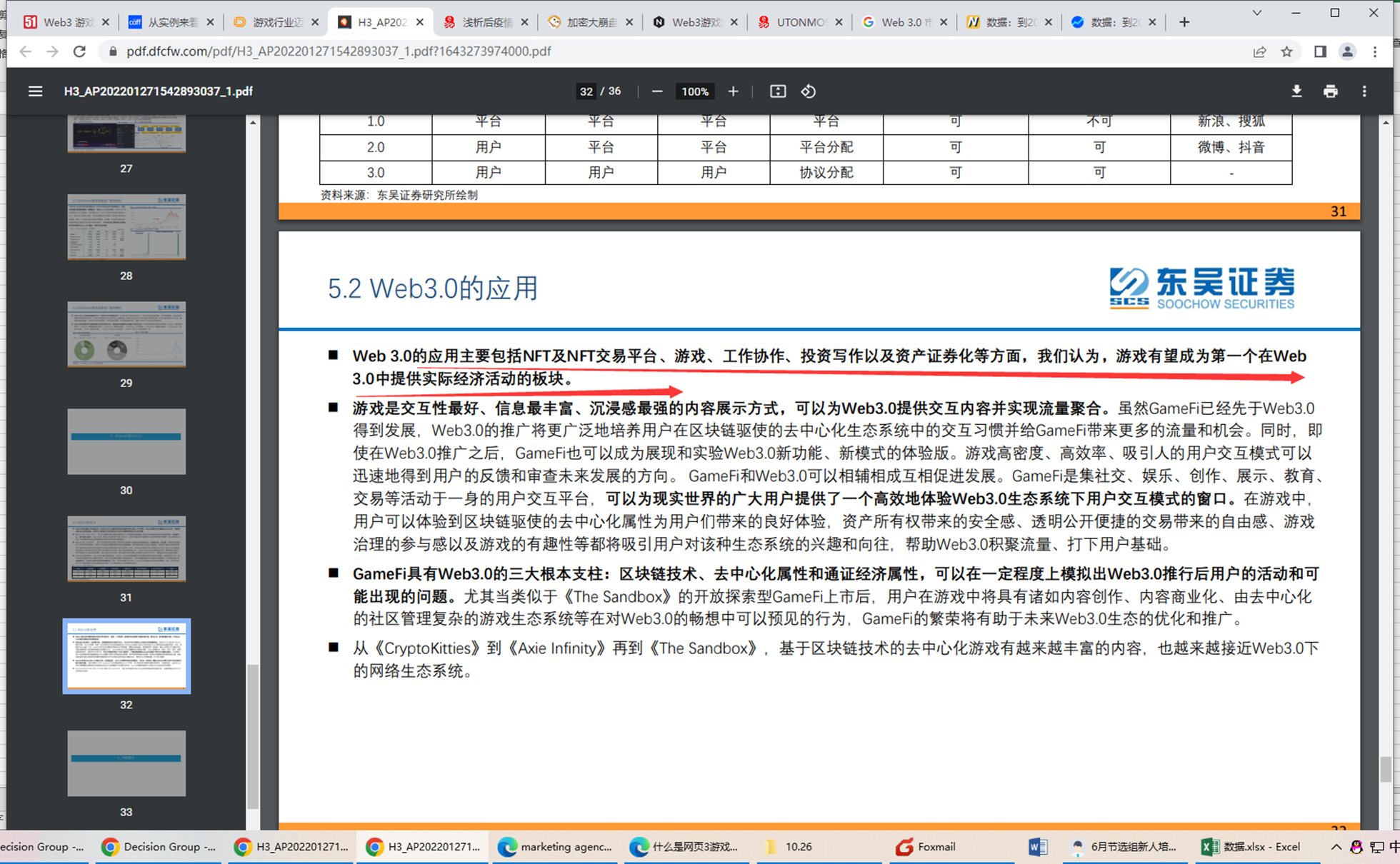The width and height of the screenshot is (1400, 864).
Task: Click the 5.2 Web3.0的应用 heading
Action: coord(433,288)
